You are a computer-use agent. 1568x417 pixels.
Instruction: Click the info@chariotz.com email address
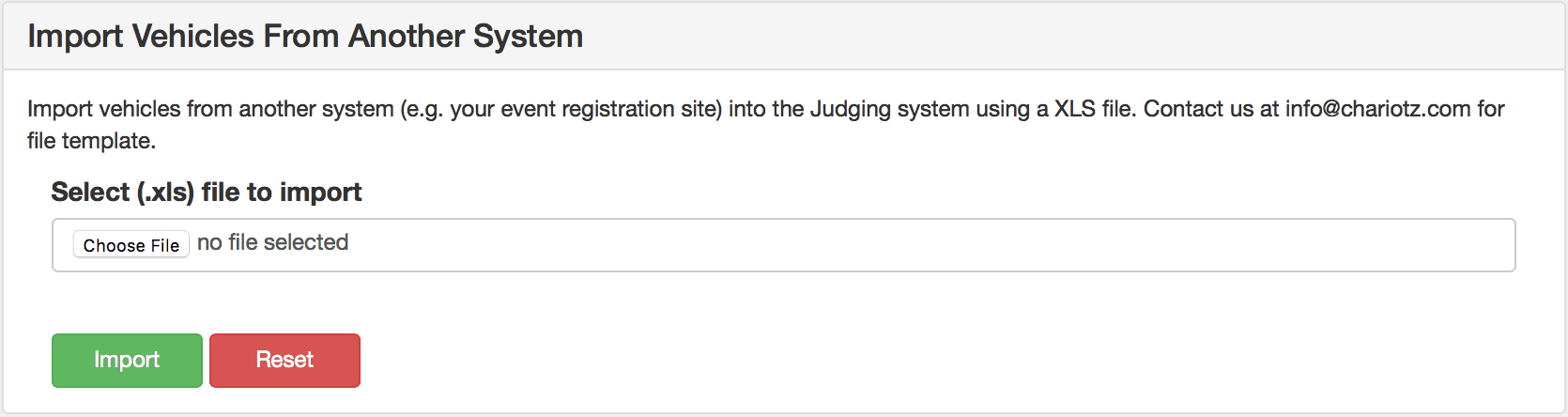tap(1377, 109)
